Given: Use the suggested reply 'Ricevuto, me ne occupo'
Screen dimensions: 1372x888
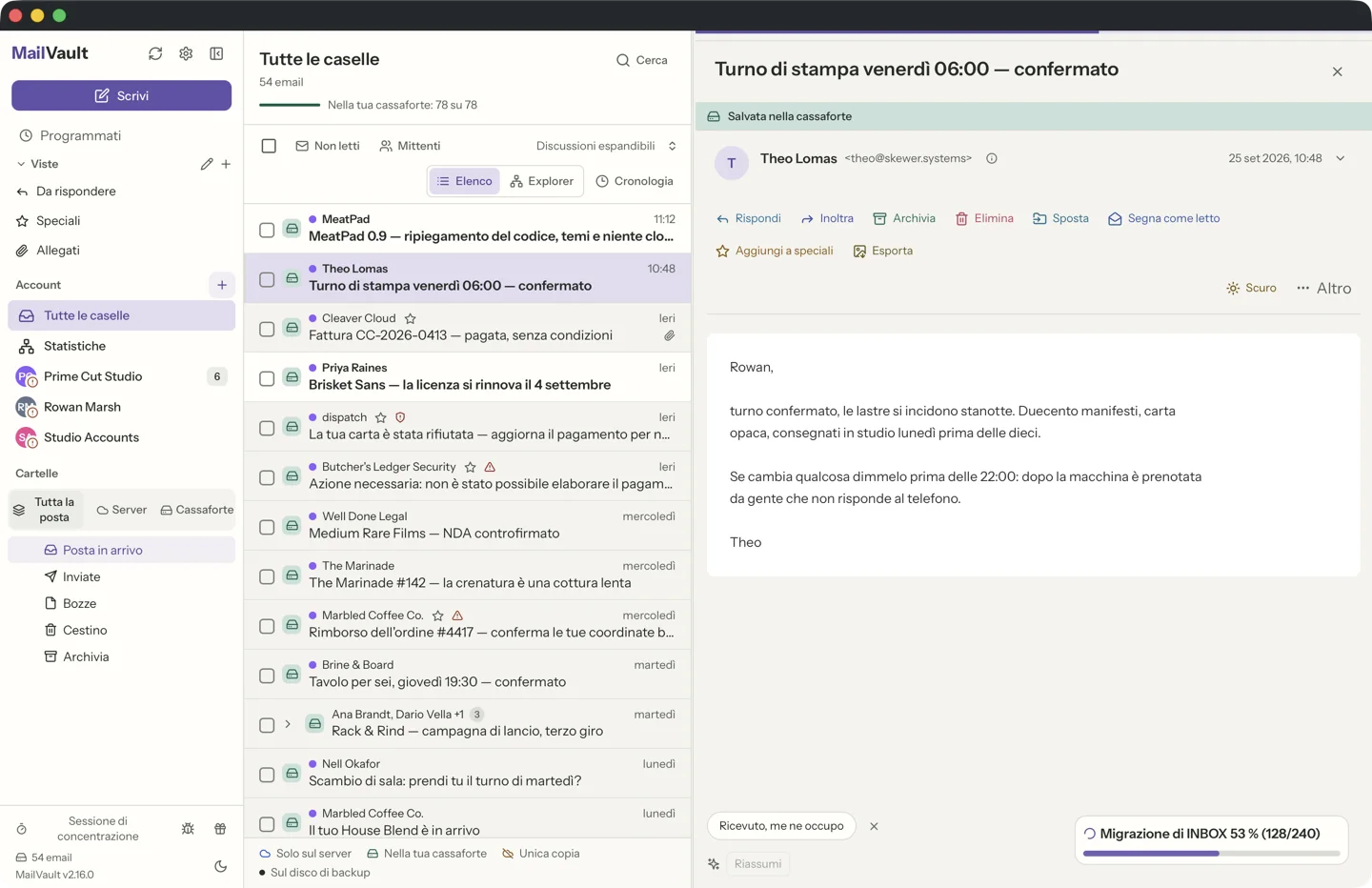Looking at the screenshot, I should coord(781,826).
